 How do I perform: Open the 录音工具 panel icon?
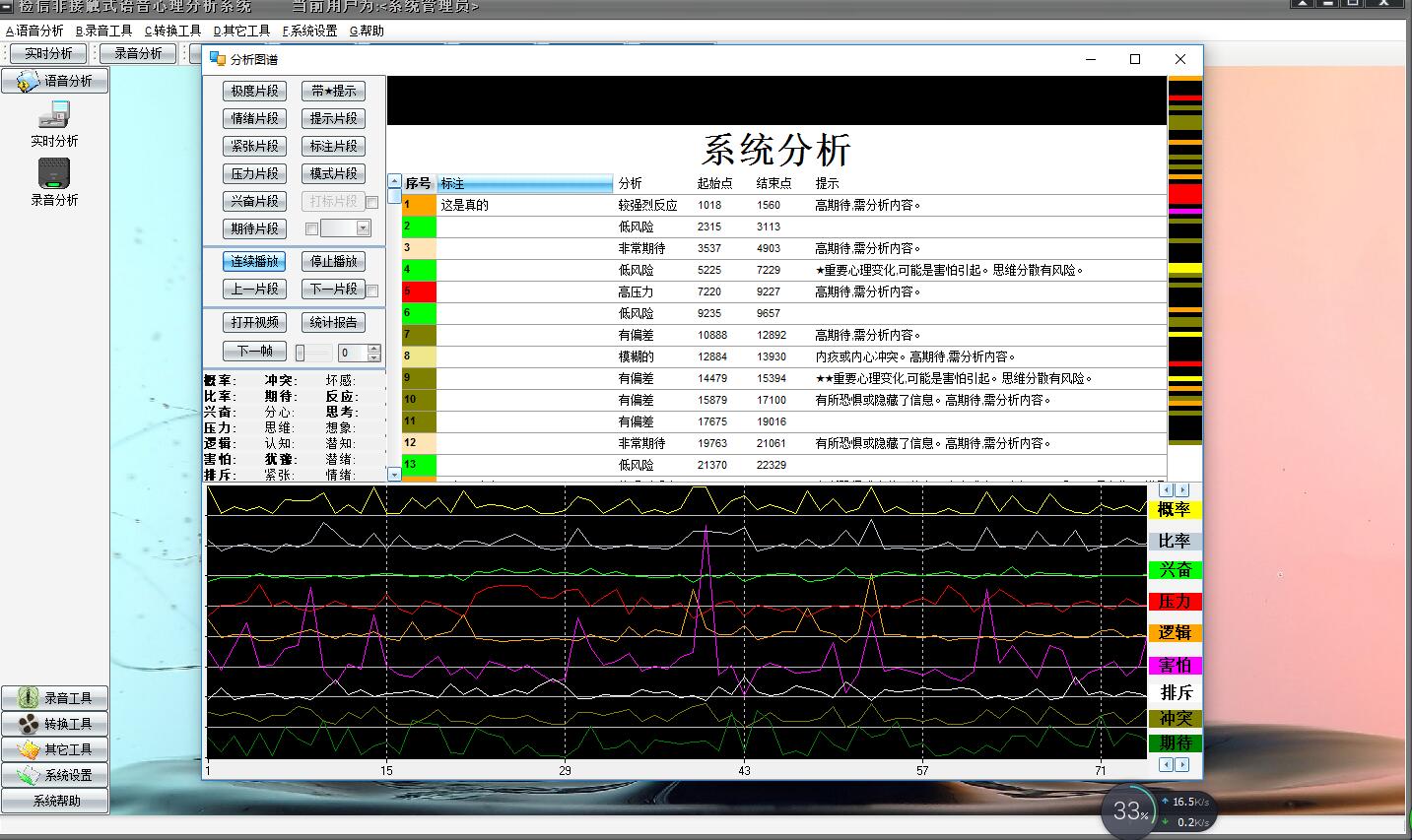click(x=29, y=698)
